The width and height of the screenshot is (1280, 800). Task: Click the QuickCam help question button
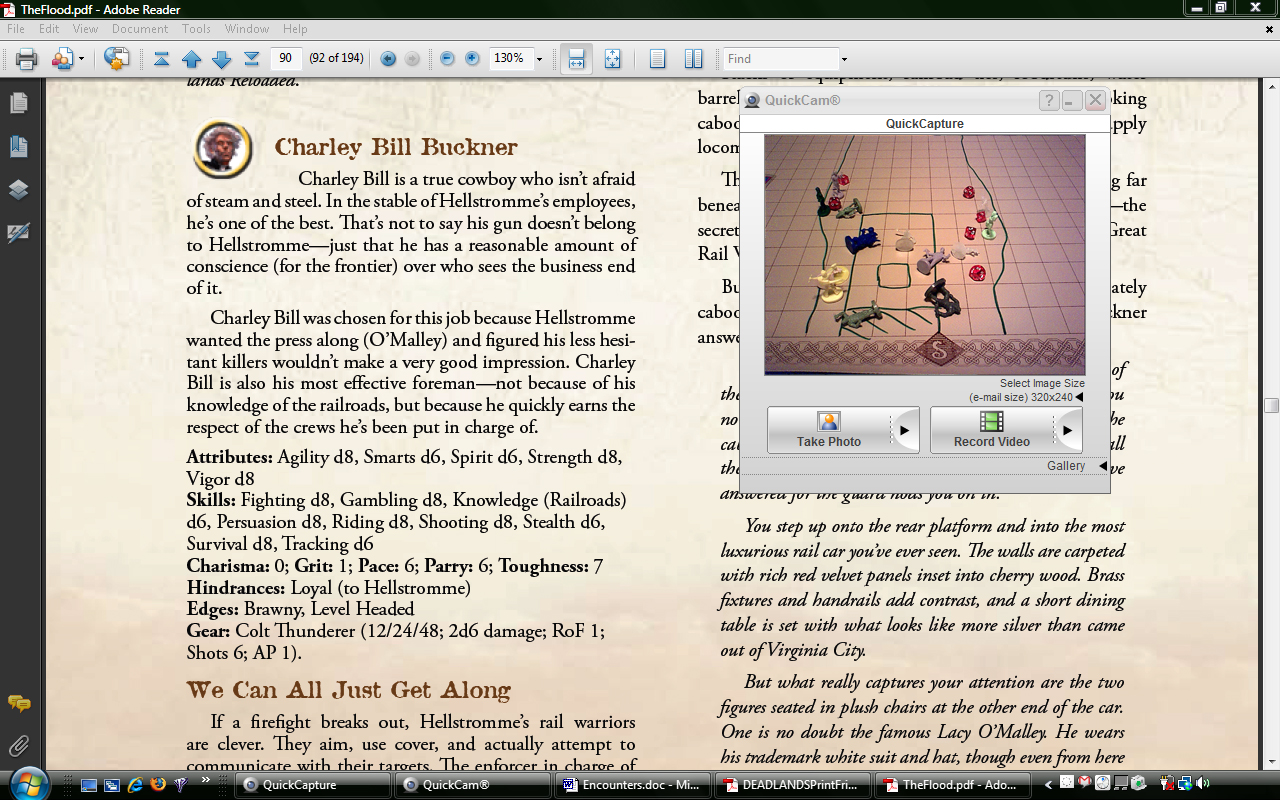1049,100
